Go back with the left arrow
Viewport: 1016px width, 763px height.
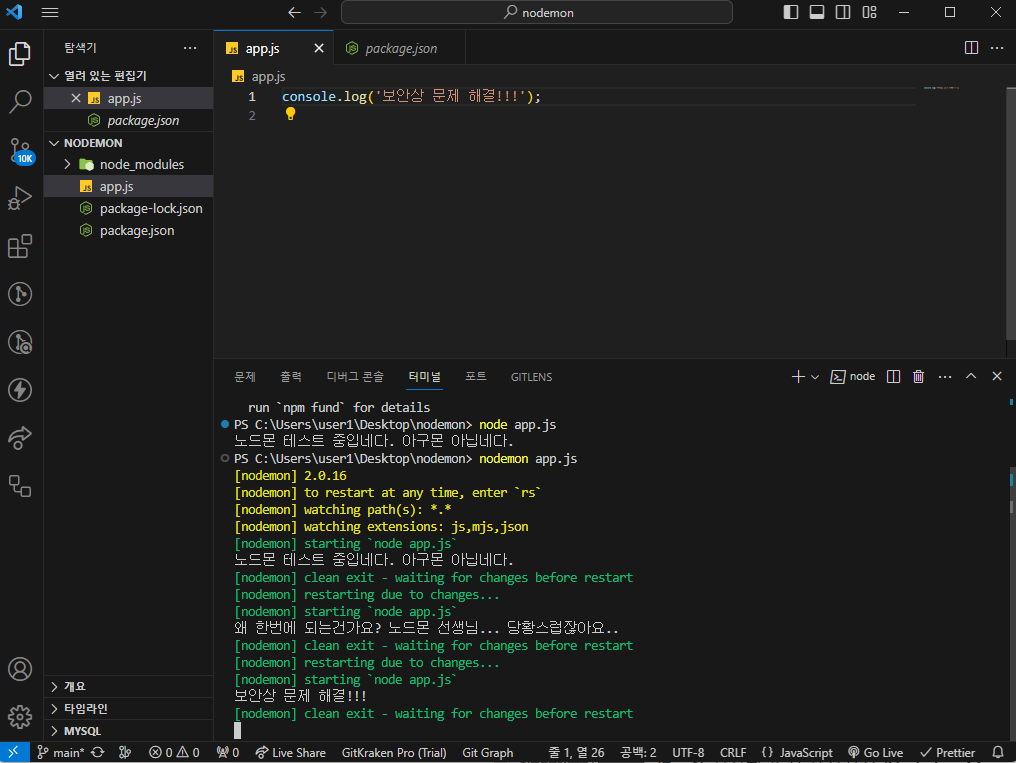pyautogui.click(x=294, y=12)
